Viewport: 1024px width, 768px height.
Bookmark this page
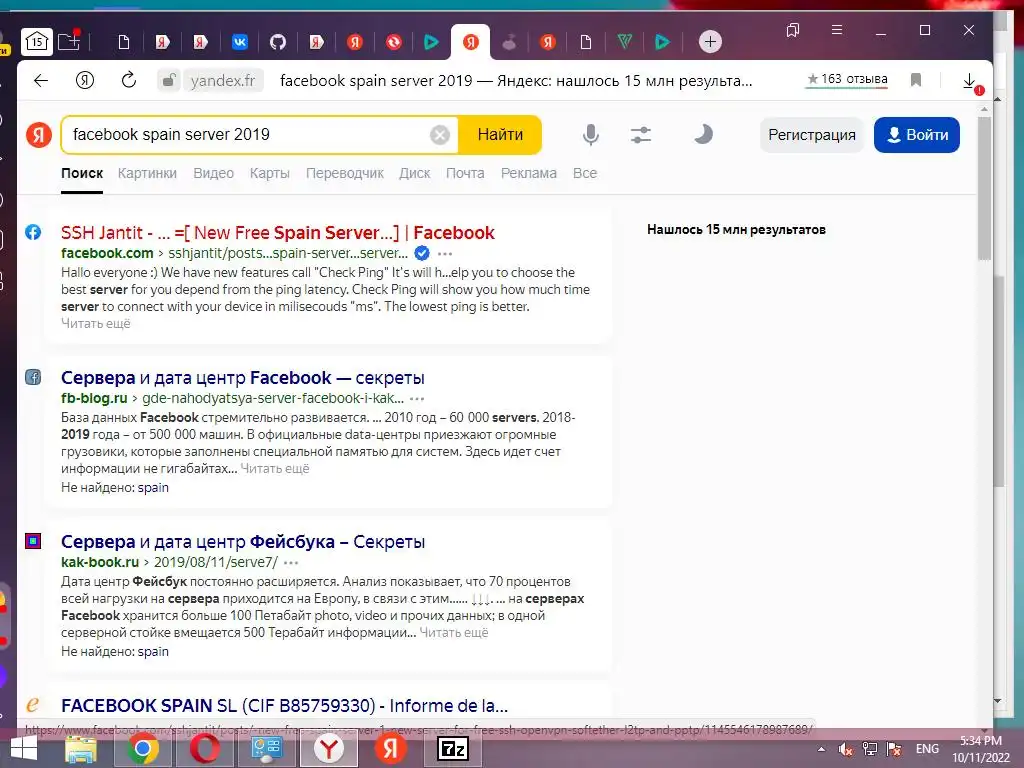pos(916,80)
